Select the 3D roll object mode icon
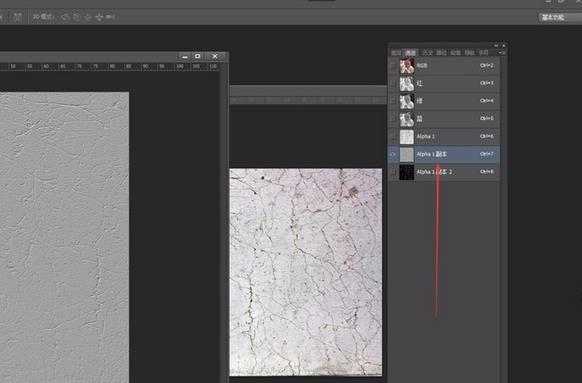 tap(76, 17)
